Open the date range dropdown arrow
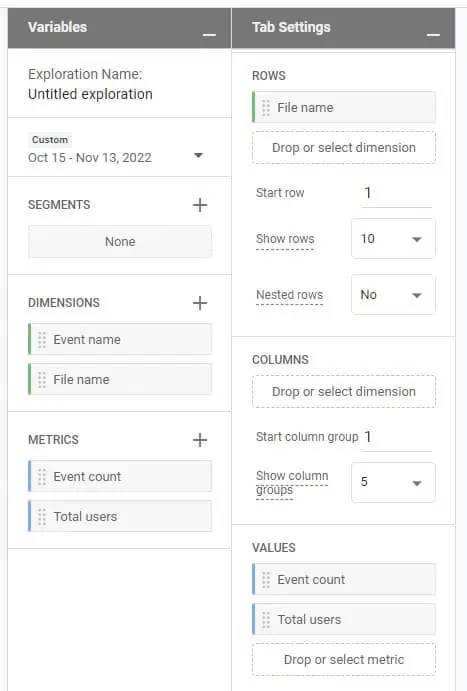This screenshot has height=691, width=467. tap(199, 155)
